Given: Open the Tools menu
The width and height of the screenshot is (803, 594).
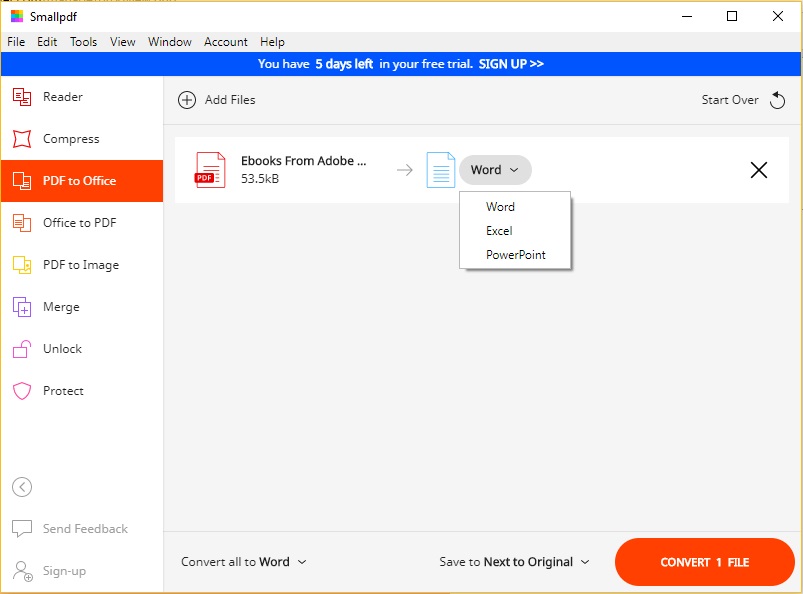Looking at the screenshot, I should pyautogui.click(x=83, y=42).
